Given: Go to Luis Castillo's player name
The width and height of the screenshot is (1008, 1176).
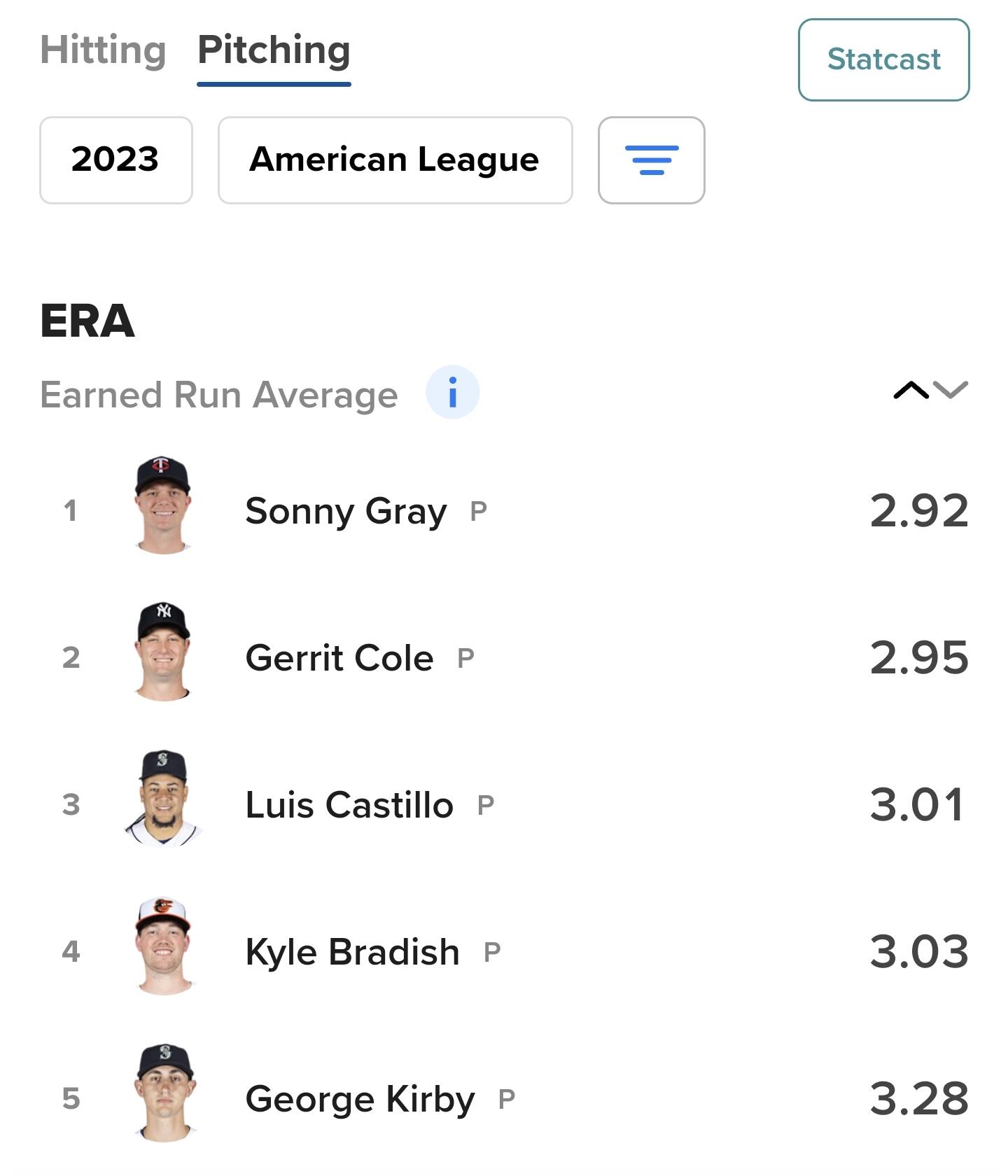Looking at the screenshot, I should 349,805.
